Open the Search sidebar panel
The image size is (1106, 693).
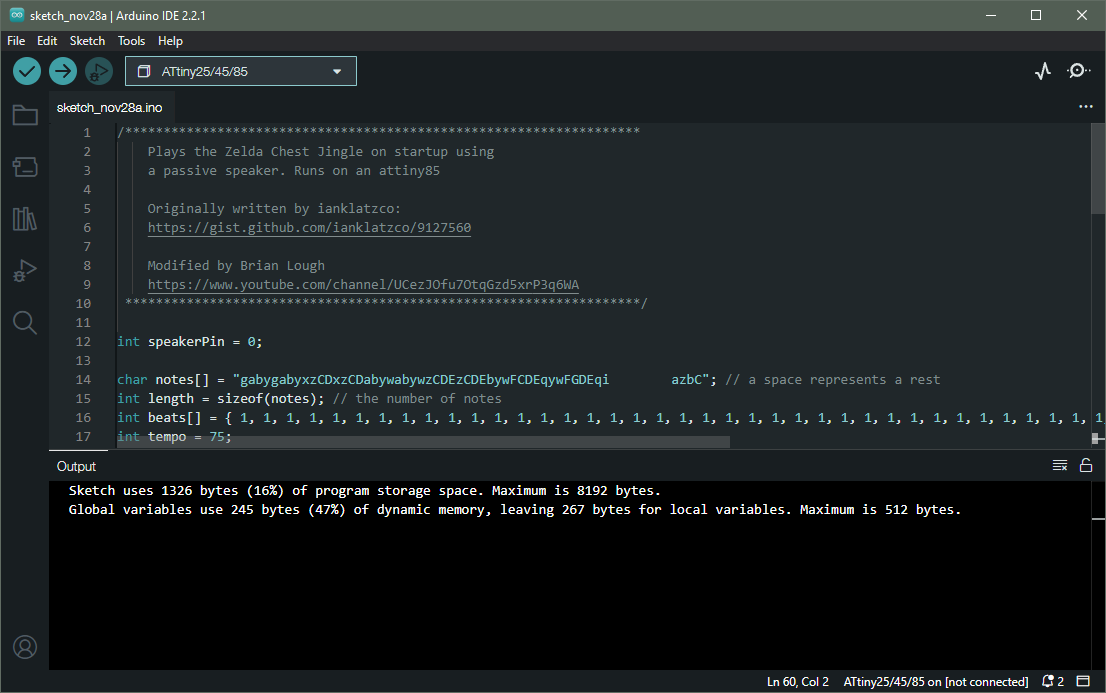pyautogui.click(x=25, y=323)
